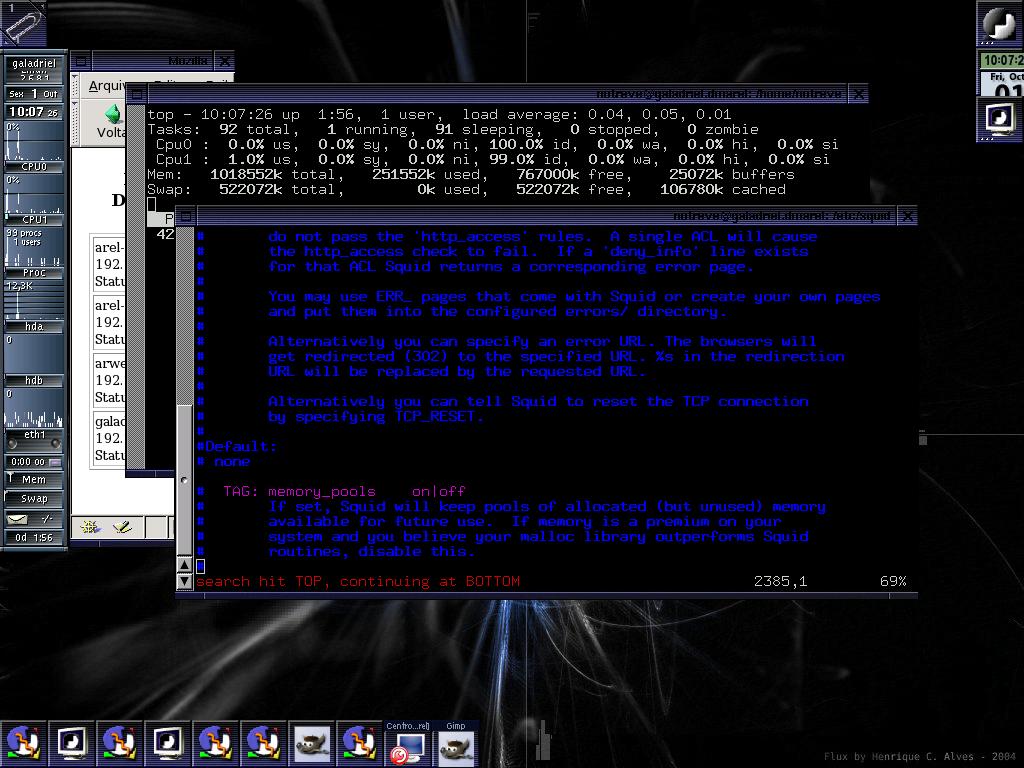
Task: Select the CPU0 label in the system monitor
Action: (x=34, y=167)
